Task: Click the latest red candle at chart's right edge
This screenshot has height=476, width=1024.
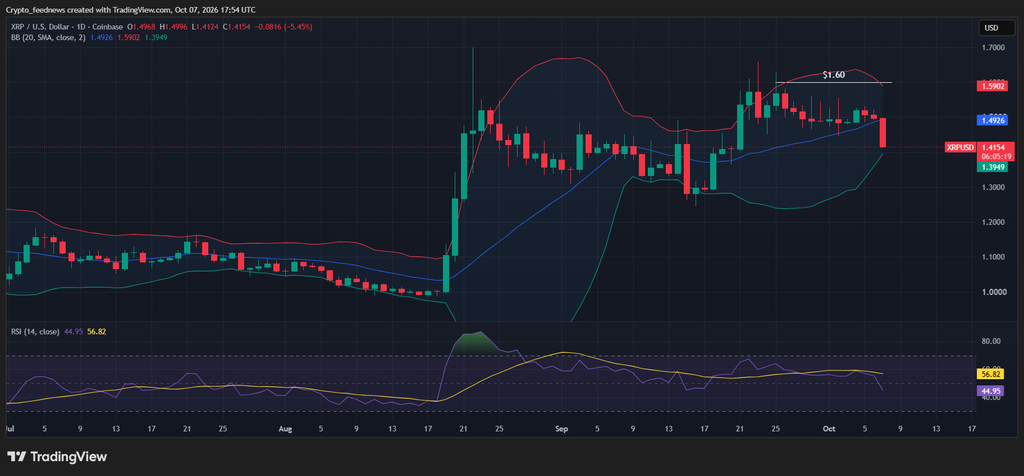Action: [x=883, y=133]
